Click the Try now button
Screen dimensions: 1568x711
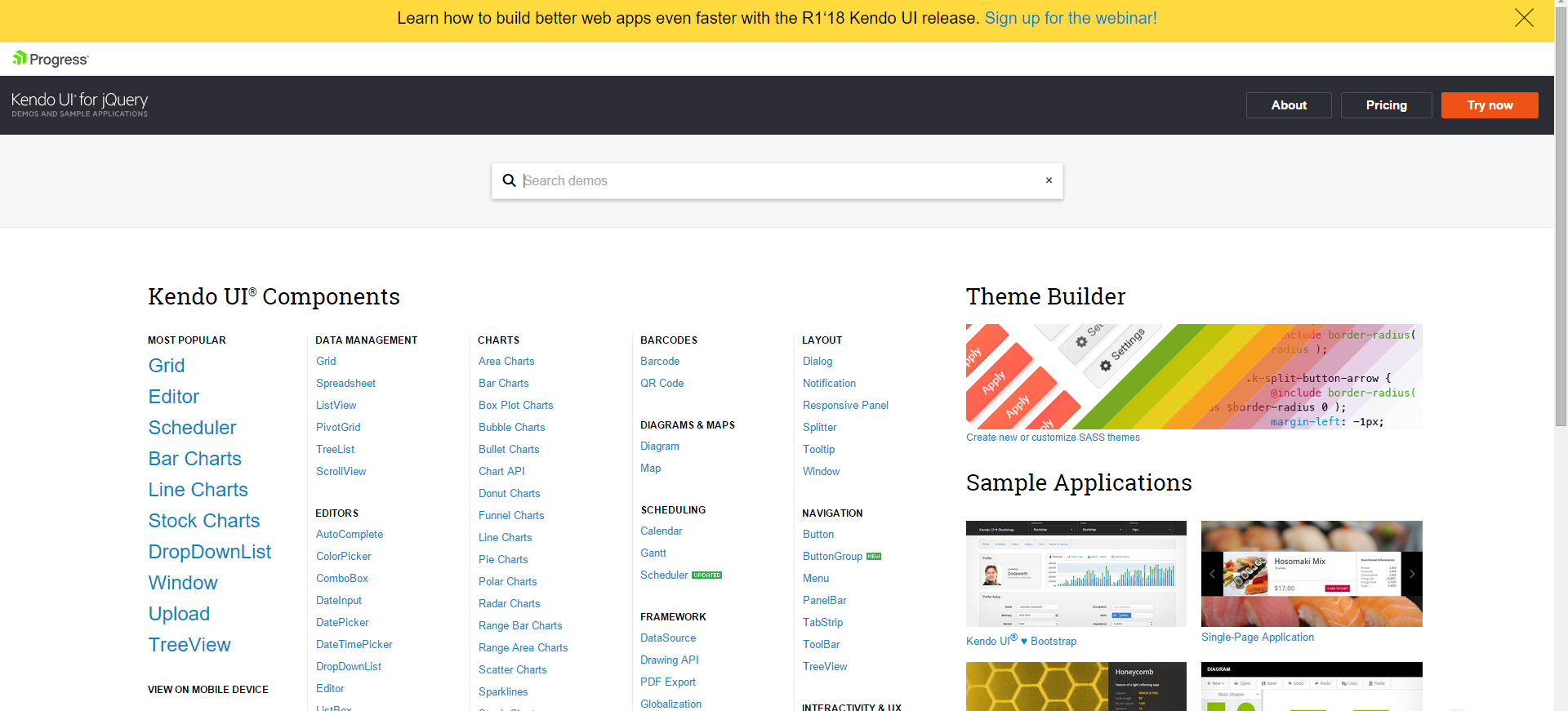[1490, 105]
